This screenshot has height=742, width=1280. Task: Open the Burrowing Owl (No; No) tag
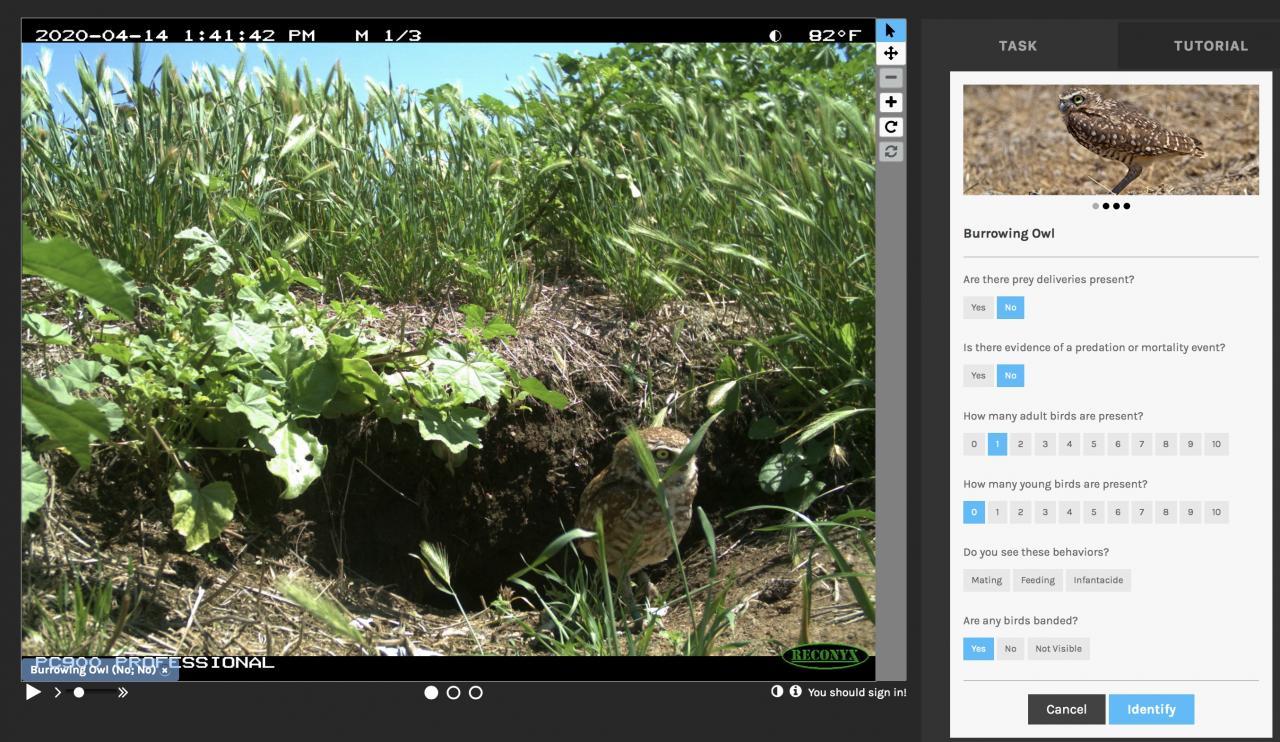(x=92, y=671)
